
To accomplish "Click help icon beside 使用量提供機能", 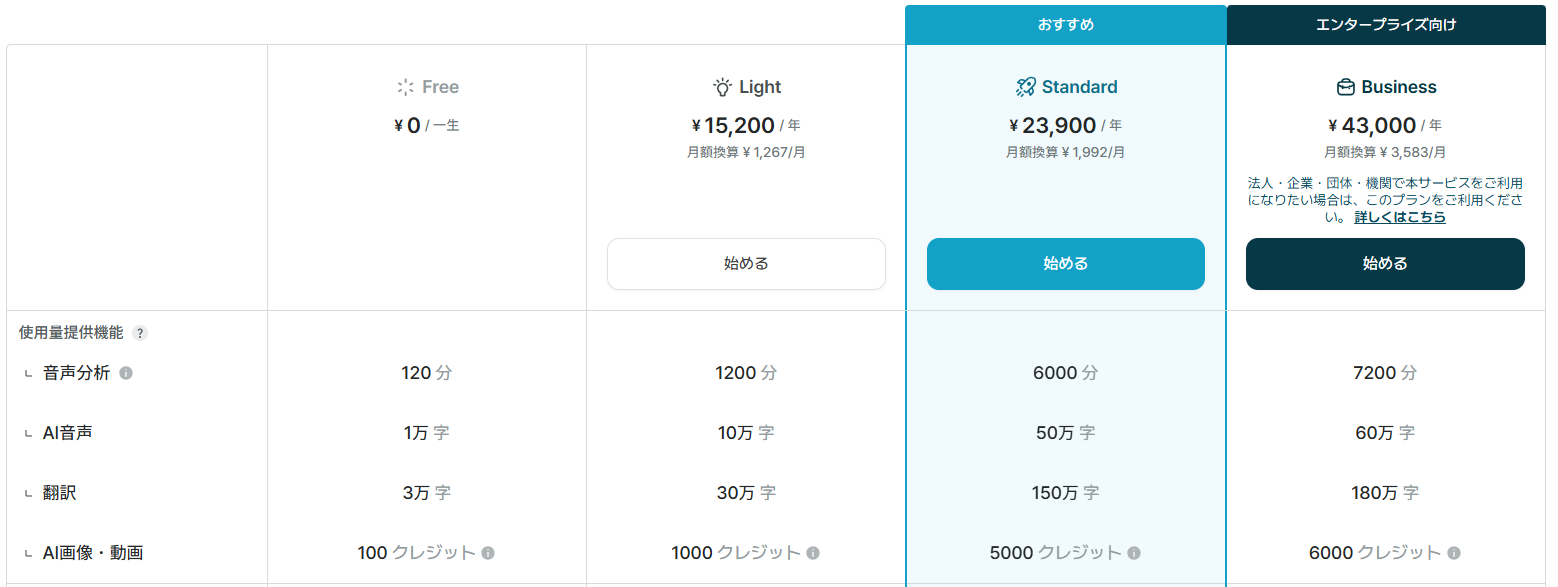I will (x=140, y=333).
